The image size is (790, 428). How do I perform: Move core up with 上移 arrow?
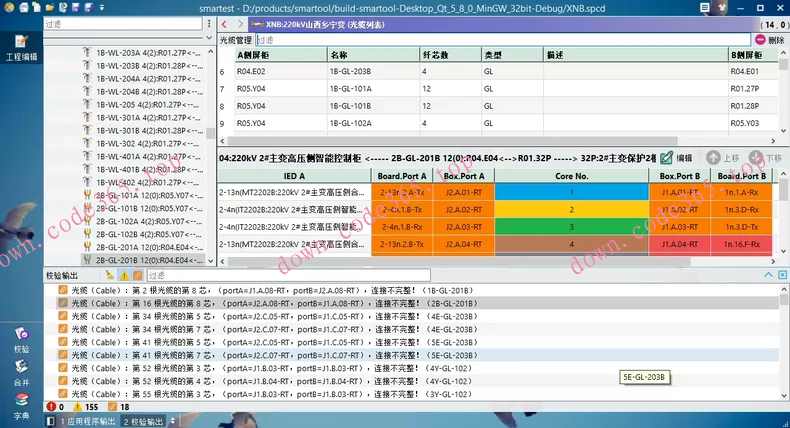point(723,158)
